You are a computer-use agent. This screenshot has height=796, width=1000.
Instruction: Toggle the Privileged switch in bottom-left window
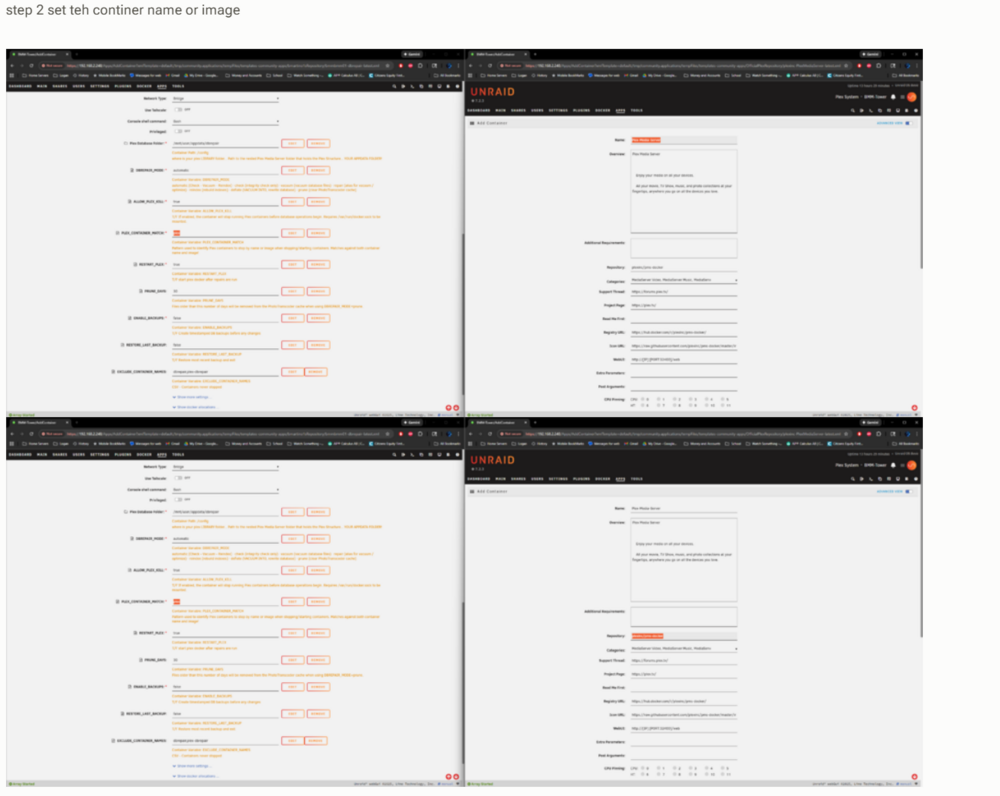(179, 499)
